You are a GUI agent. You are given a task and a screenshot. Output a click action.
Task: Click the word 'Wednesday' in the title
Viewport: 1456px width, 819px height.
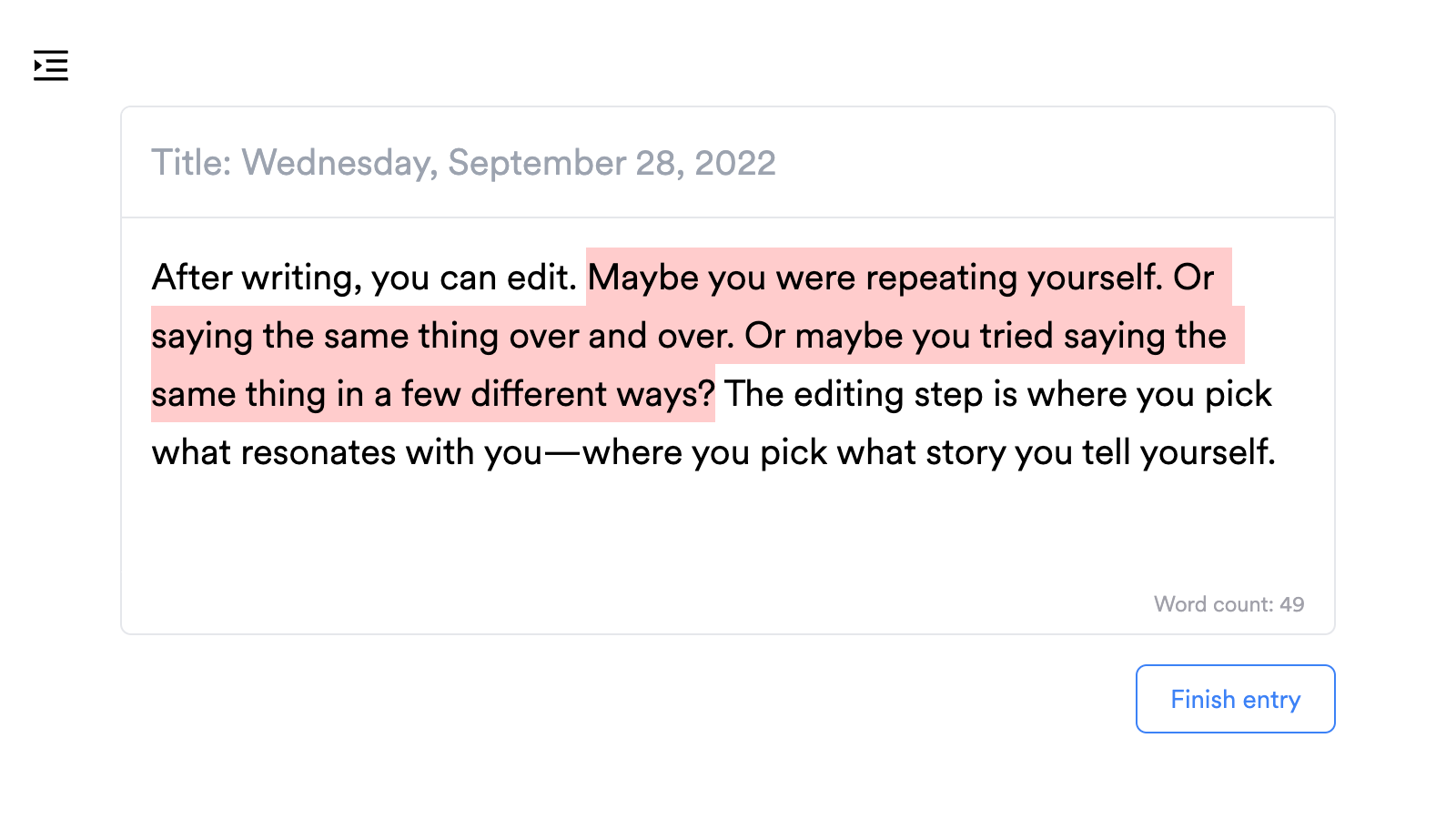pos(339,163)
